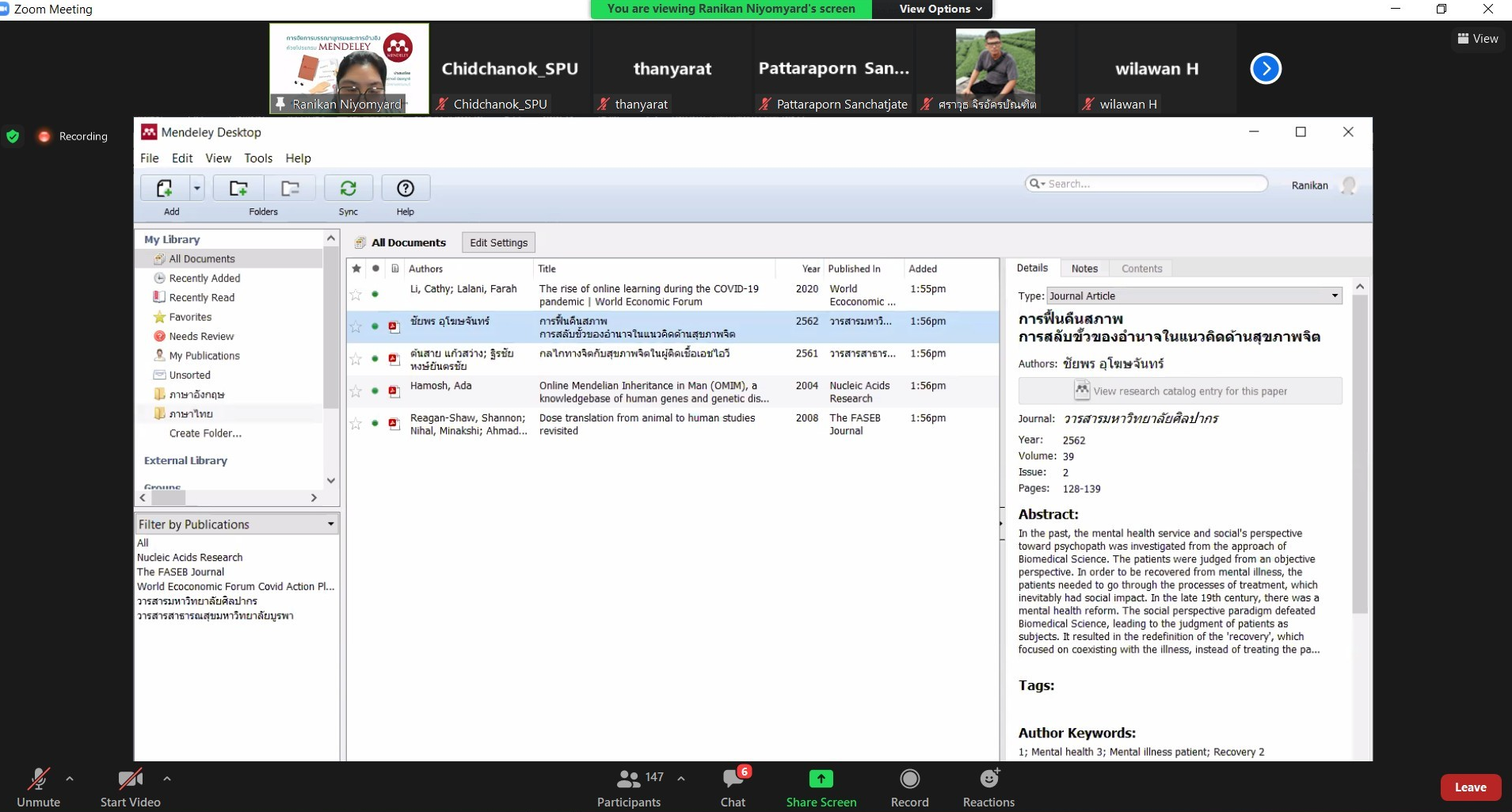This screenshot has width=1512, height=812.
Task: Sync the Mendeley library
Action: (x=348, y=189)
